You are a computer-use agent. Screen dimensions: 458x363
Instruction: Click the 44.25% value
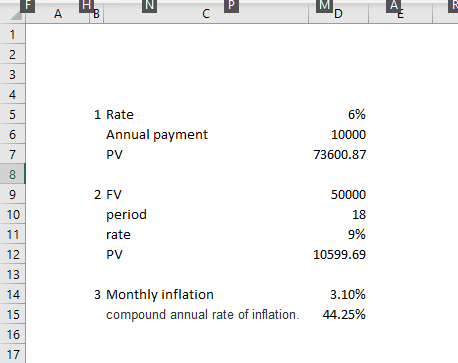344,315
